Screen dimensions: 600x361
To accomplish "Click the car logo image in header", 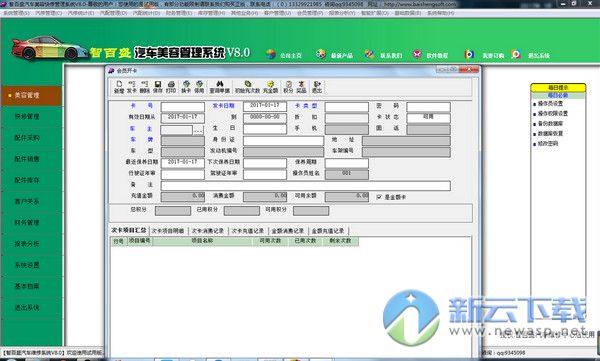I will point(50,48).
